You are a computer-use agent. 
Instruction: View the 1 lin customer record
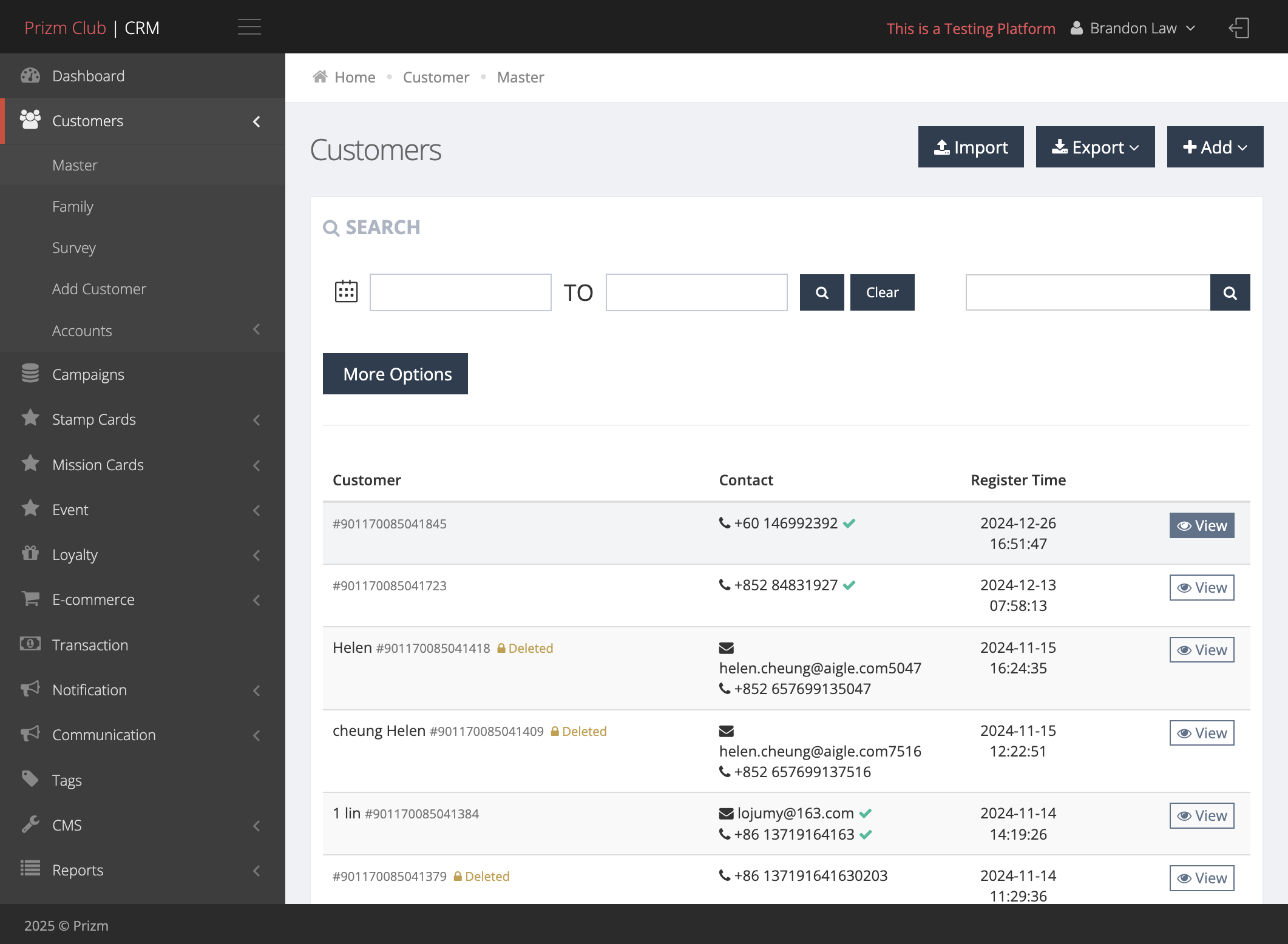coord(1202,815)
